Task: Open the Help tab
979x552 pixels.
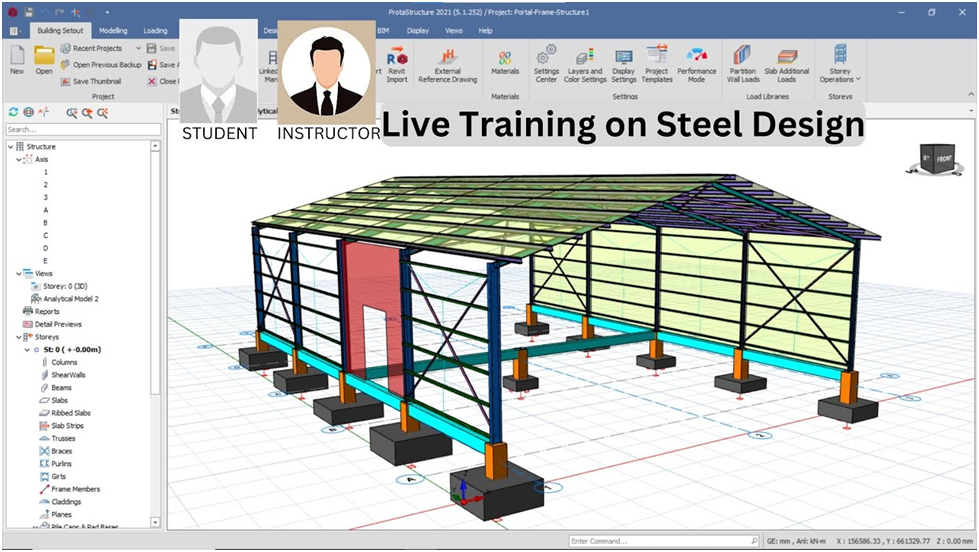Action: tap(485, 31)
